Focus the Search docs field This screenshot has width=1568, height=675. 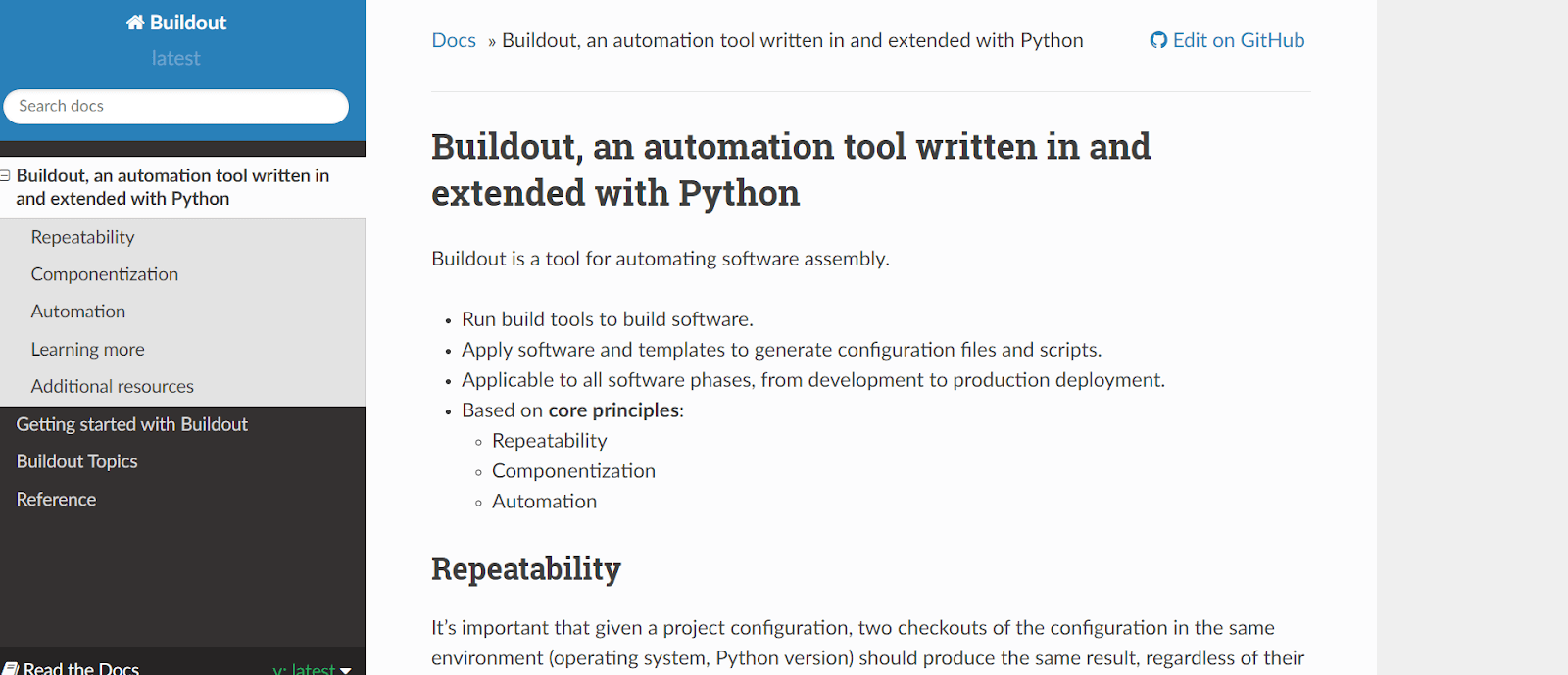(176, 106)
